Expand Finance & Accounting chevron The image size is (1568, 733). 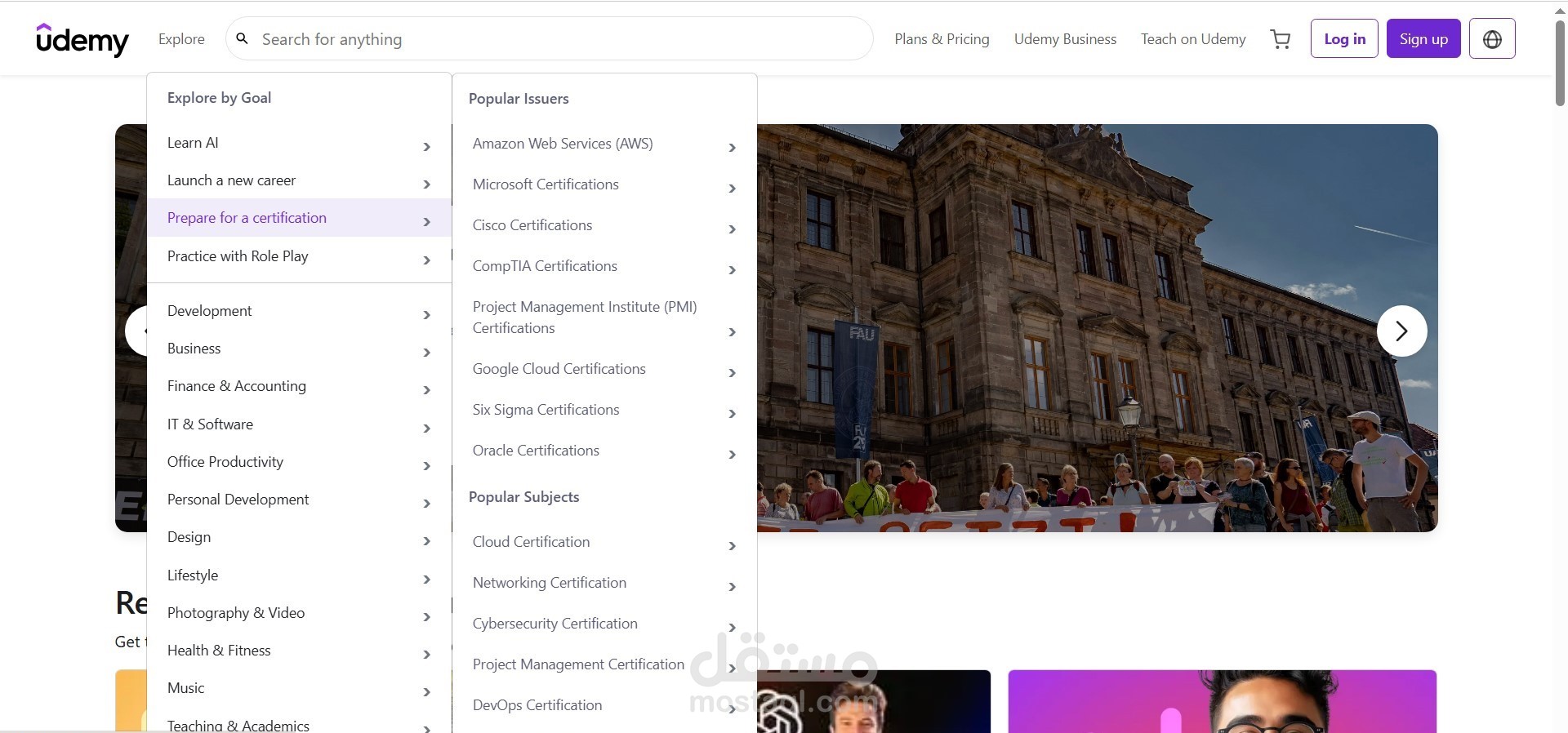pyautogui.click(x=426, y=390)
